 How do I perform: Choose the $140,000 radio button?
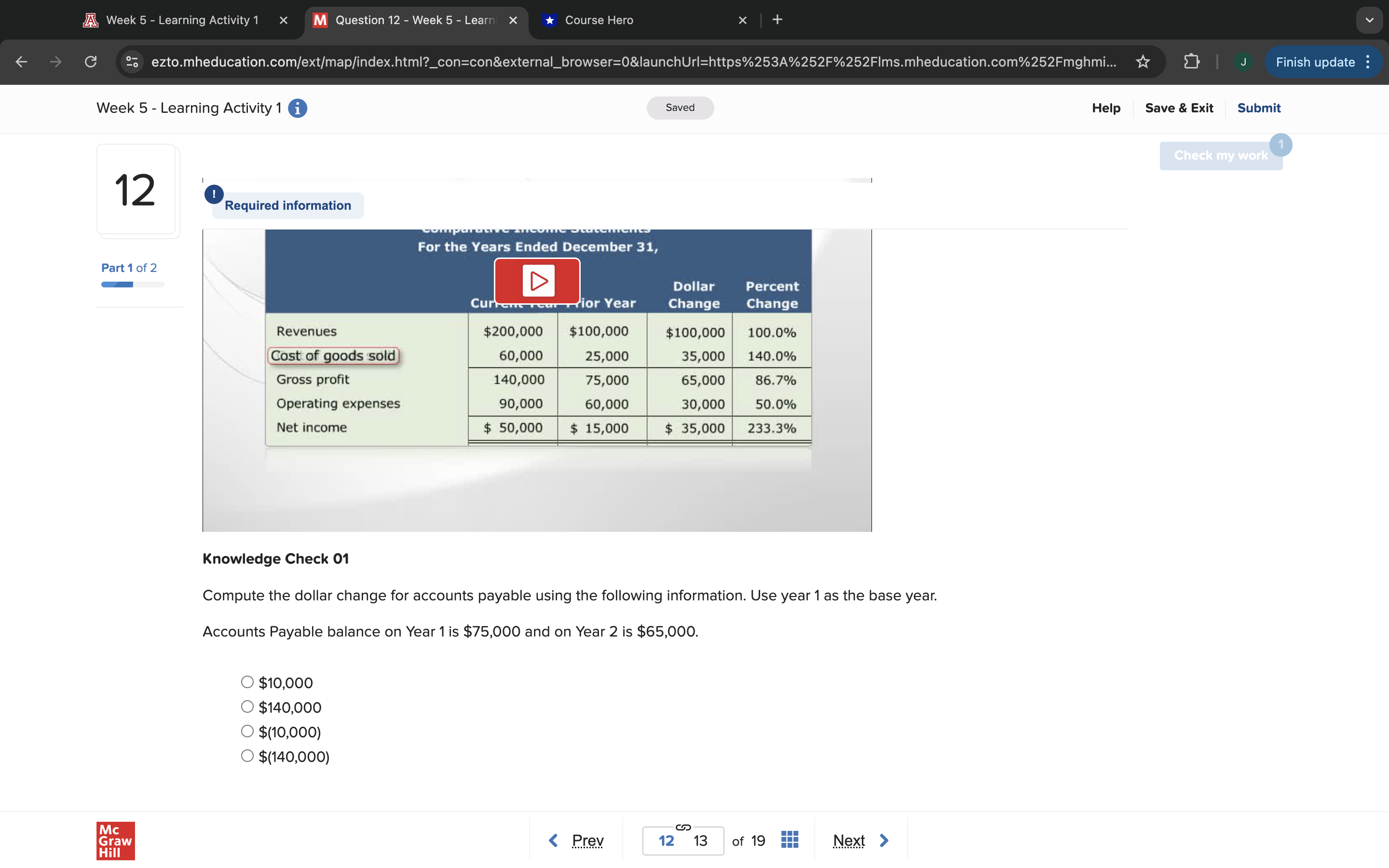click(247, 706)
